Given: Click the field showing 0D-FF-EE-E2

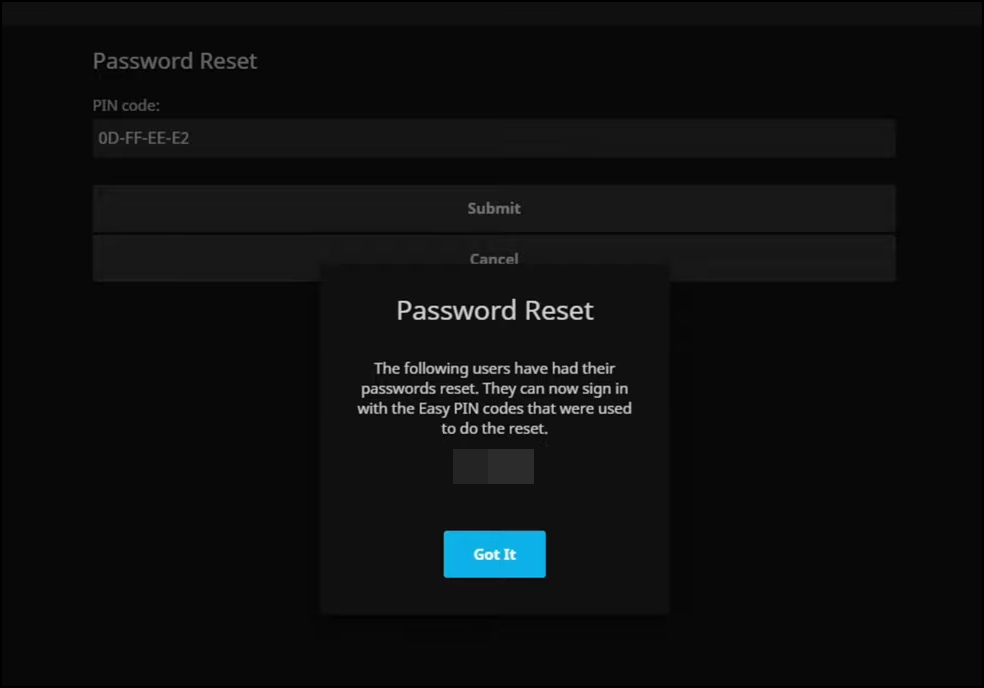Looking at the screenshot, I should 494,138.
